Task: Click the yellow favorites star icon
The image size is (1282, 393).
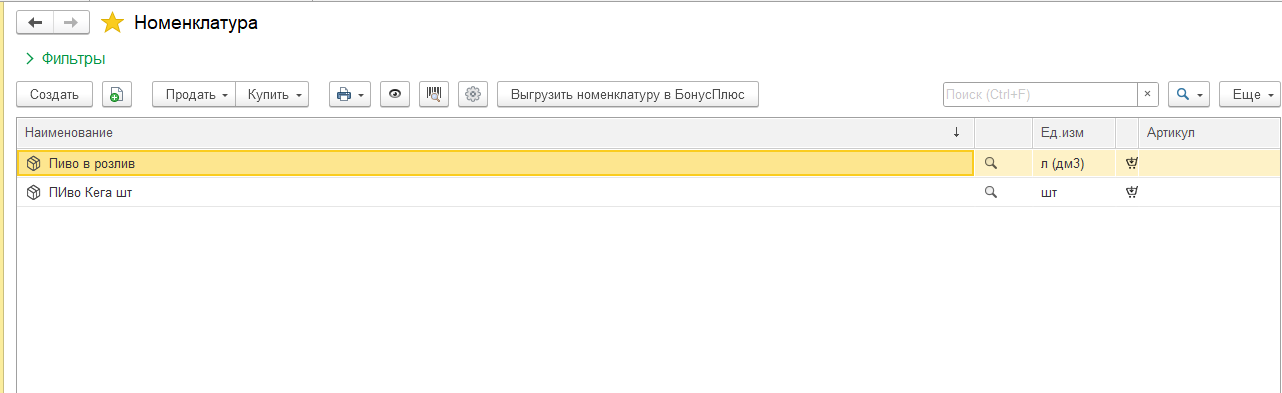Action: [112, 23]
